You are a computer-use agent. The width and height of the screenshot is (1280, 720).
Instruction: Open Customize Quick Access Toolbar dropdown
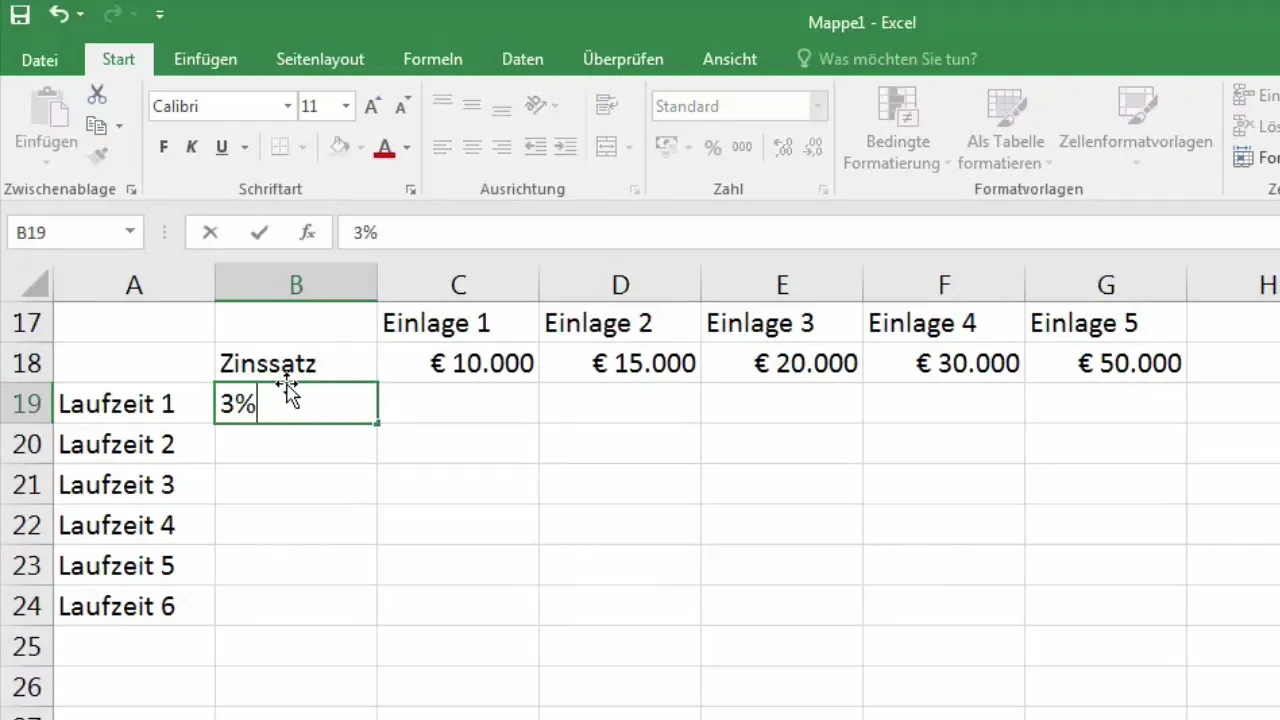(160, 16)
